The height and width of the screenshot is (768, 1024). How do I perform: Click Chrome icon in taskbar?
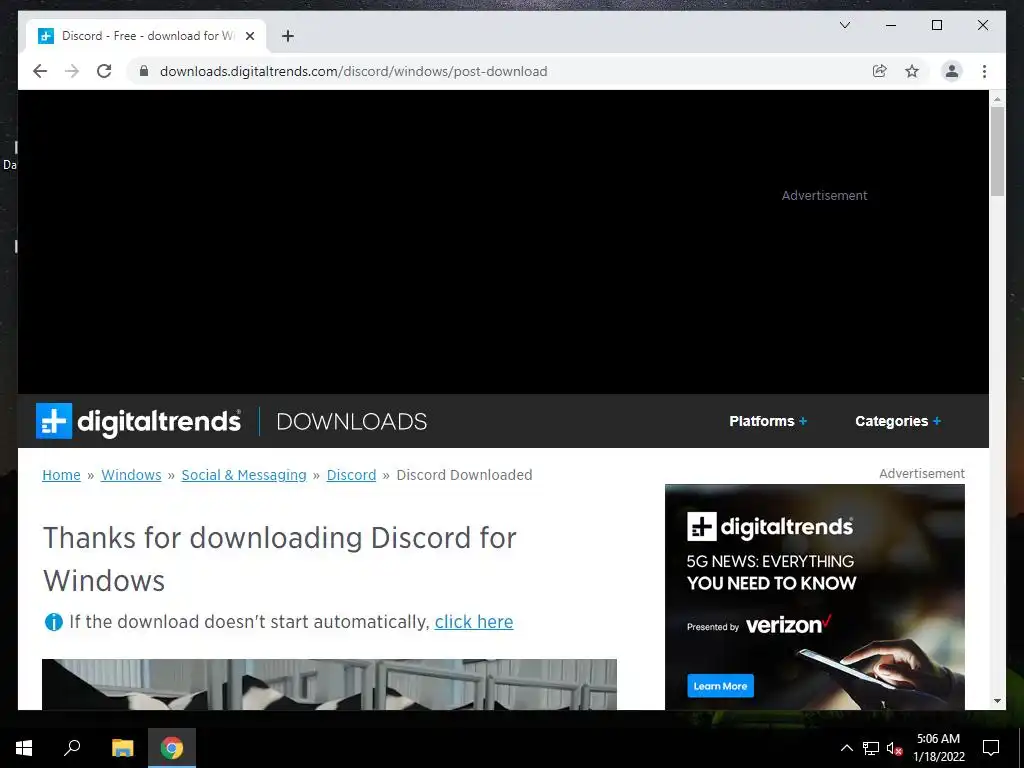click(x=172, y=748)
